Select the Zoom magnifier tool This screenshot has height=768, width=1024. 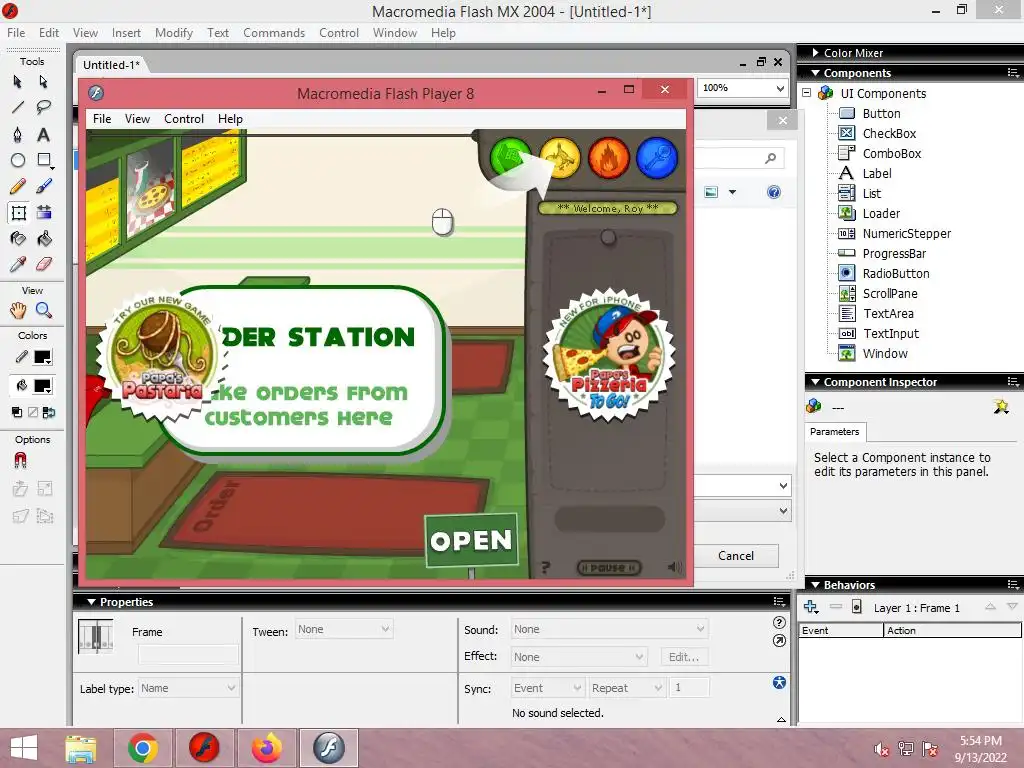pyautogui.click(x=44, y=310)
